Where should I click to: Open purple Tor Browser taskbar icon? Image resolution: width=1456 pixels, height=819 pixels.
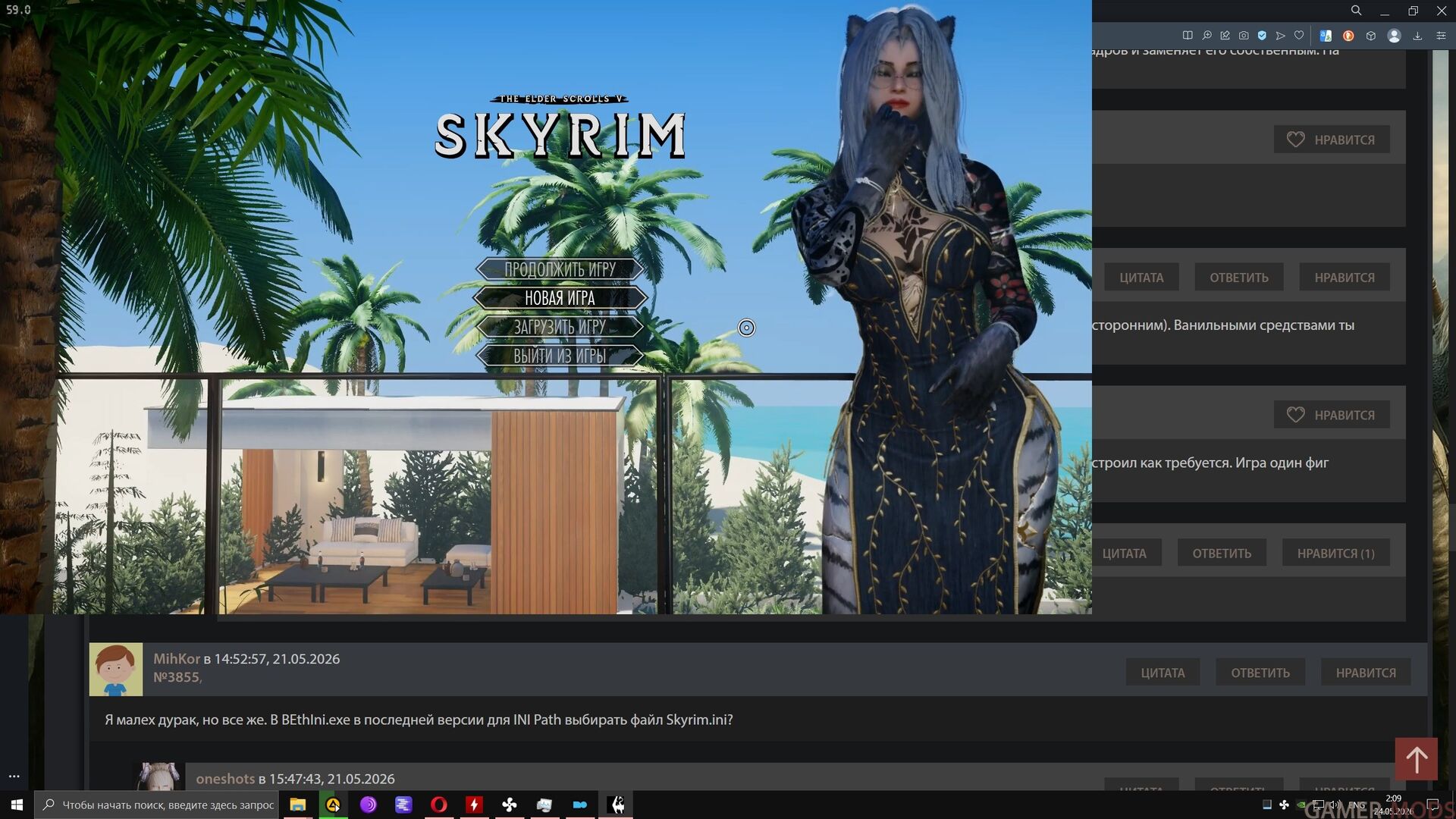(x=368, y=805)
